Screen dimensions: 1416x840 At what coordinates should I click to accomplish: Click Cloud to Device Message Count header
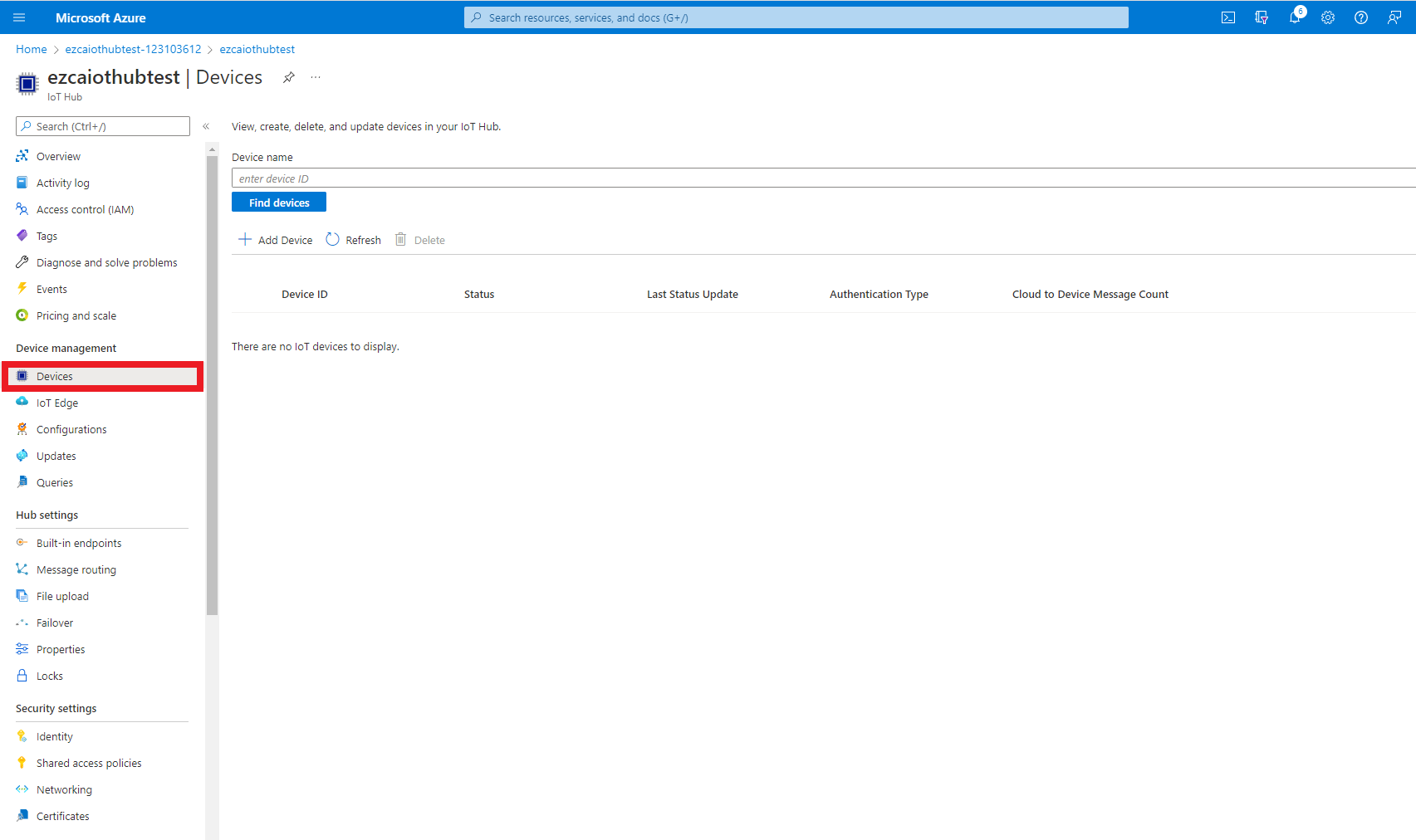1090,295
